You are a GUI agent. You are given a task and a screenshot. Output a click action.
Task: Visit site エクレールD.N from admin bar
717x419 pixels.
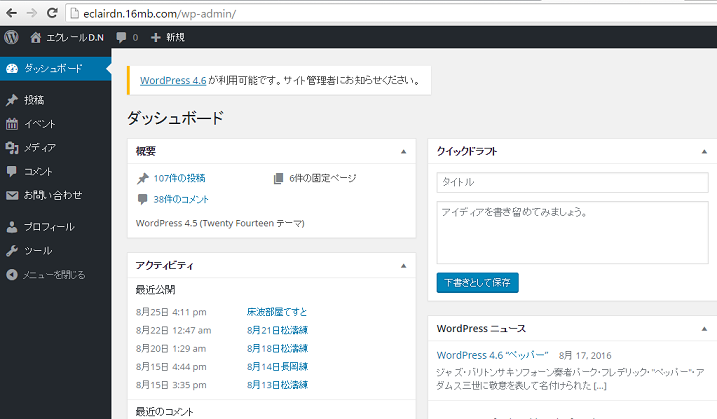click(x=67, y=38)
